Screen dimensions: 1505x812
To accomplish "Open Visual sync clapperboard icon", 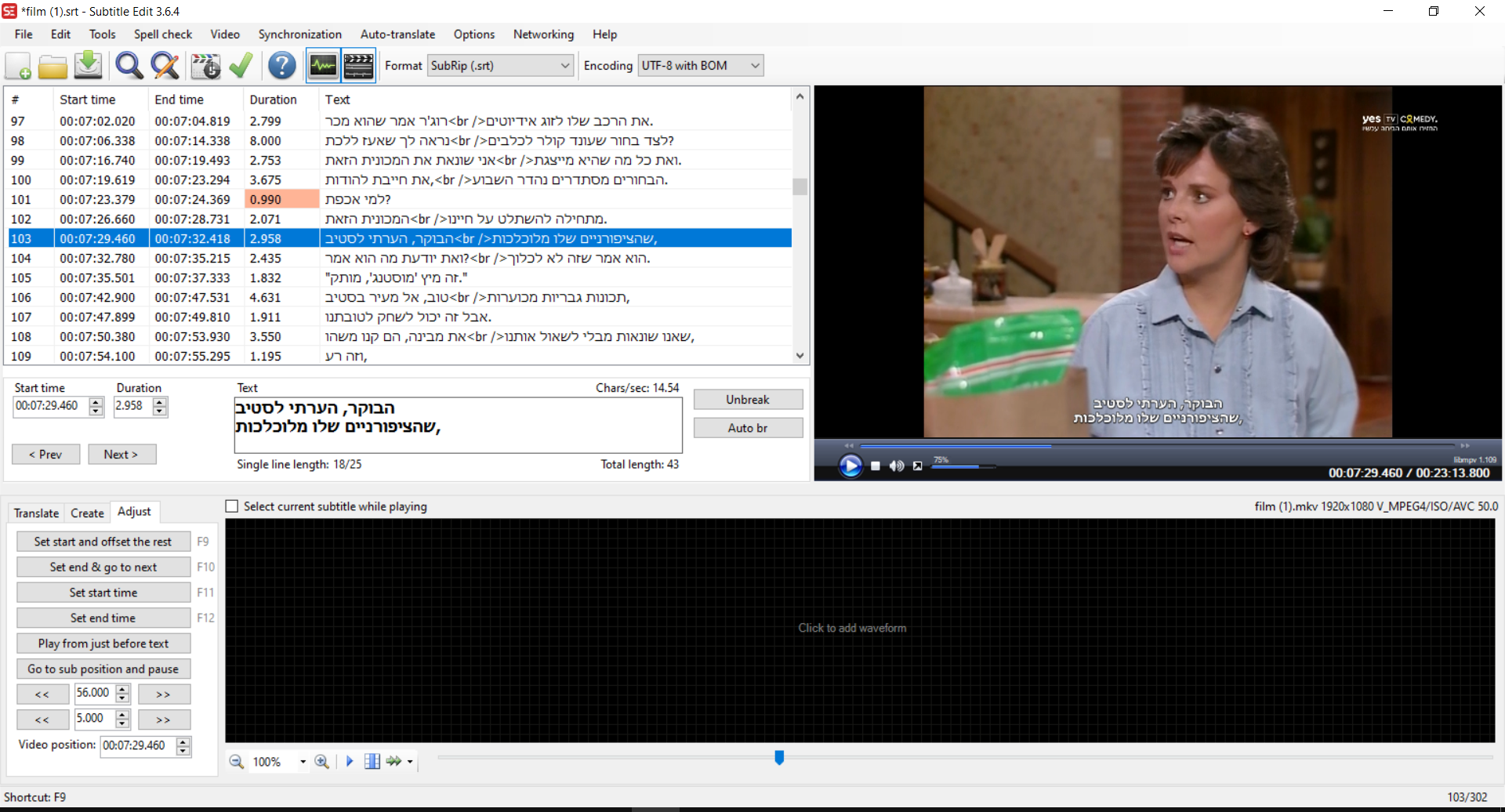I will click(205, 66).
